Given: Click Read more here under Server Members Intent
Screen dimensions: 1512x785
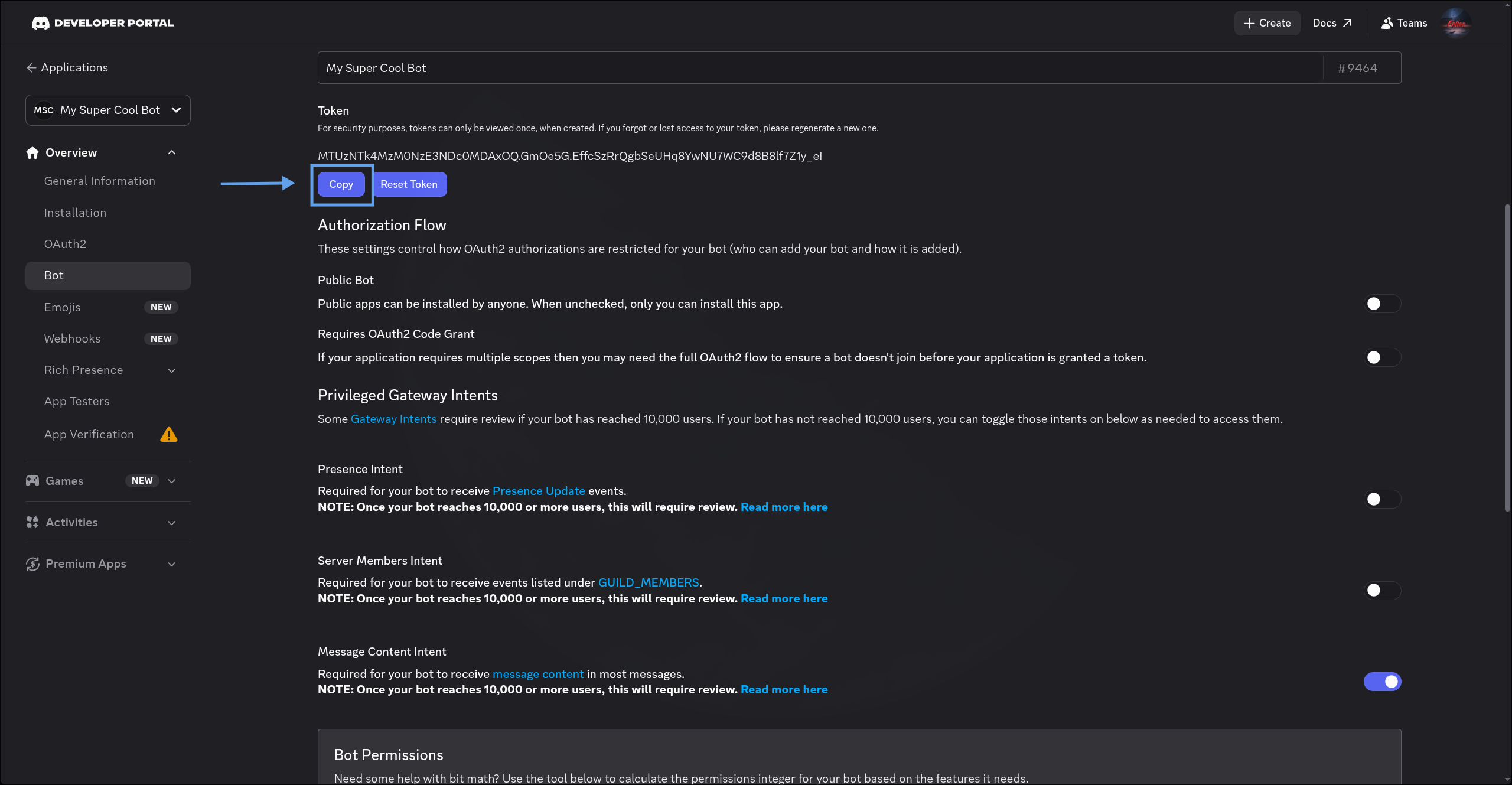Looking at the screenshot, I should [784, 598].
